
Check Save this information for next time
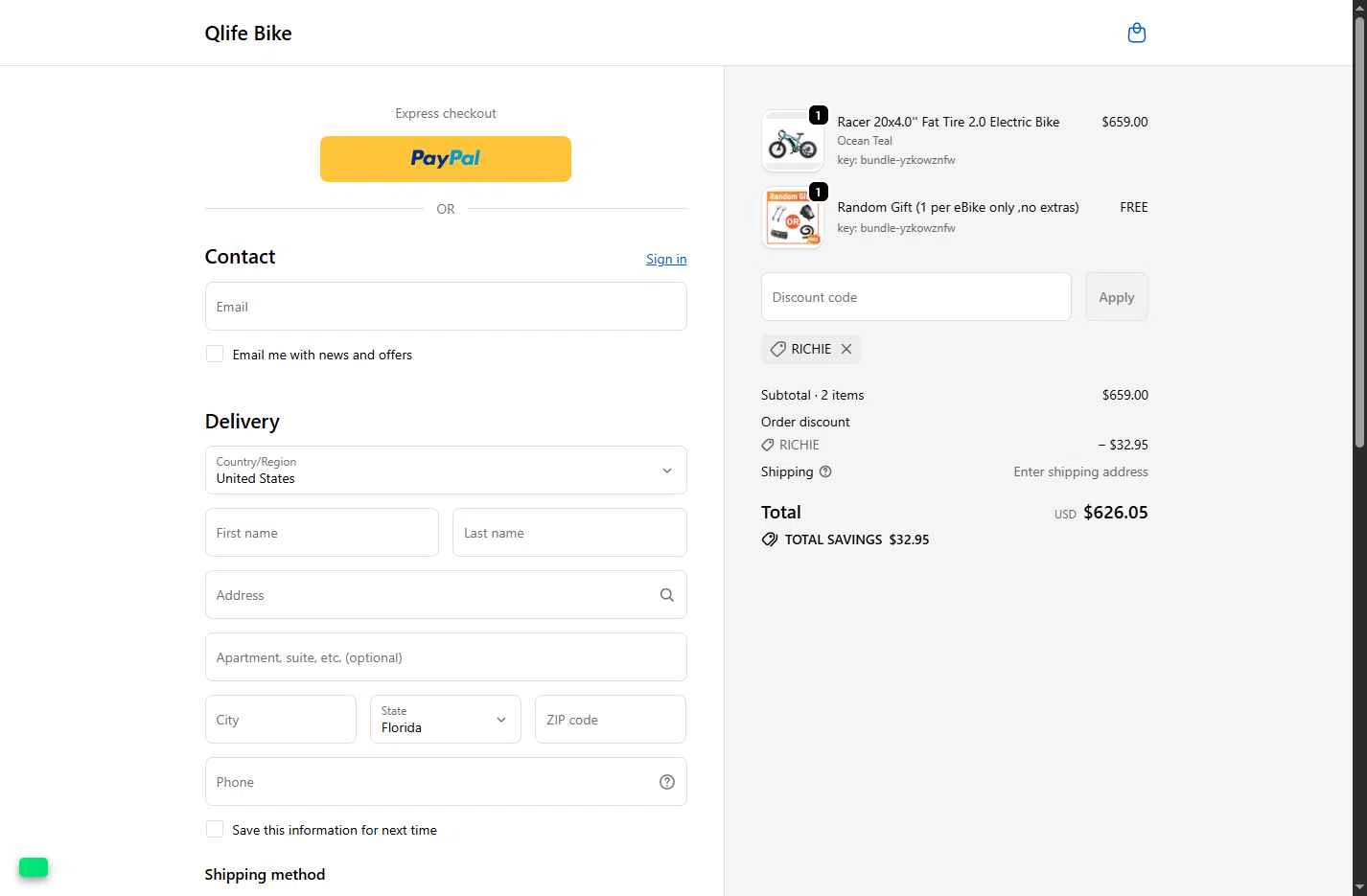coord(215,830)
